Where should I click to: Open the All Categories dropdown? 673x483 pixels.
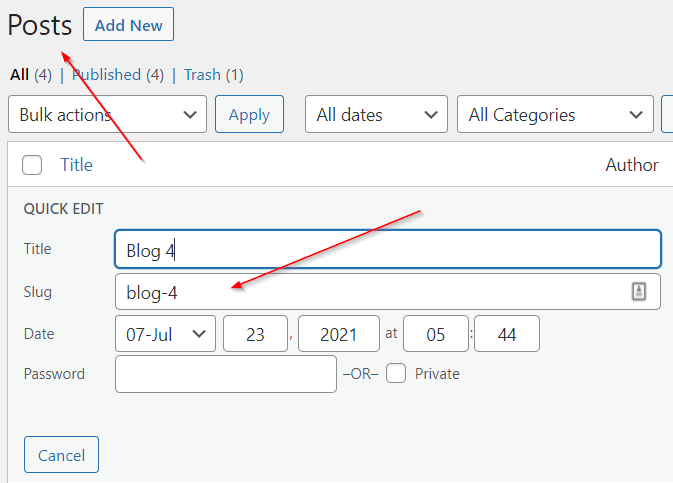click(x=555, y=115)
